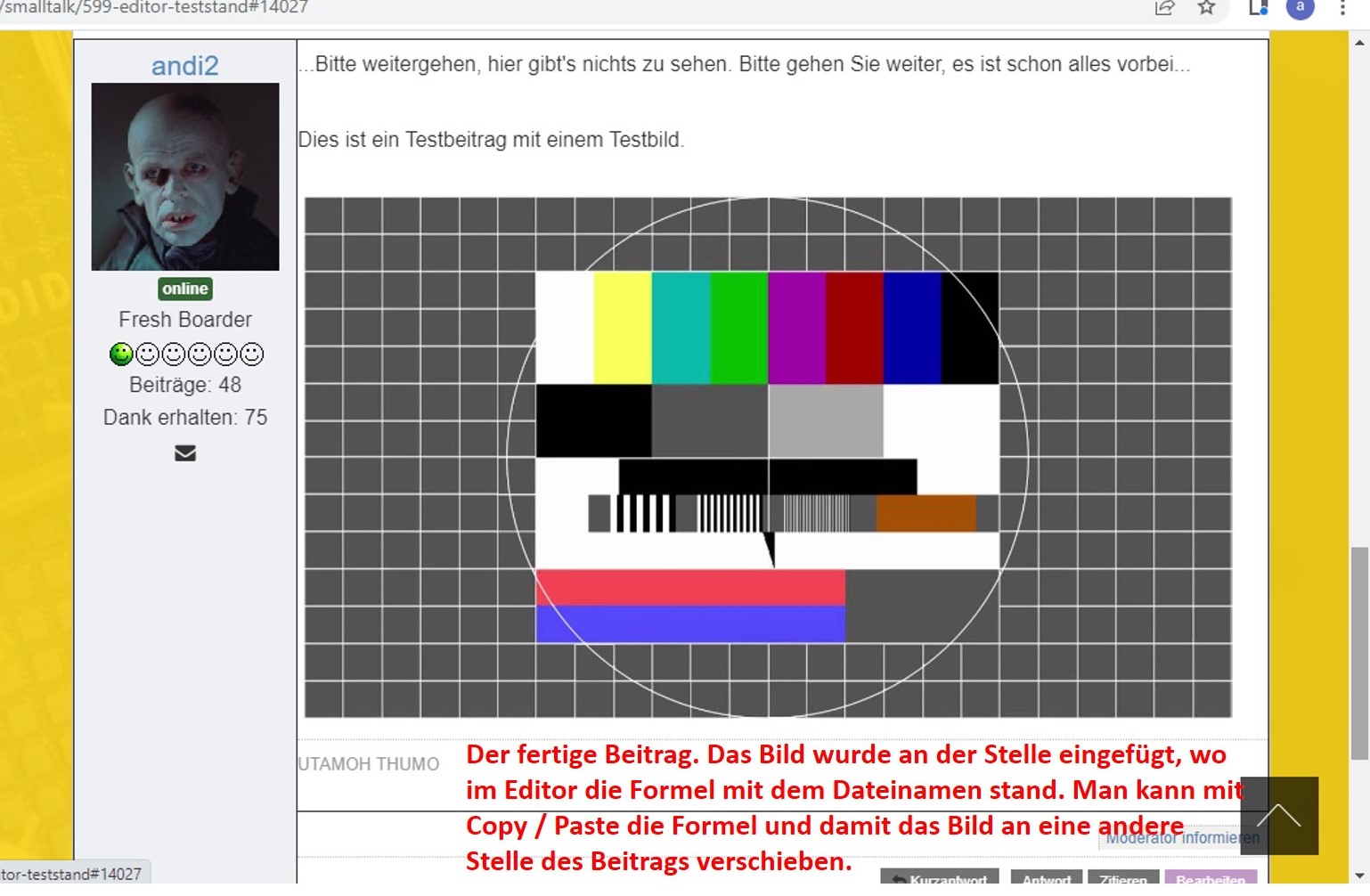Open the test pattern image in the post
1370x896 pixels.
[768, 457]
